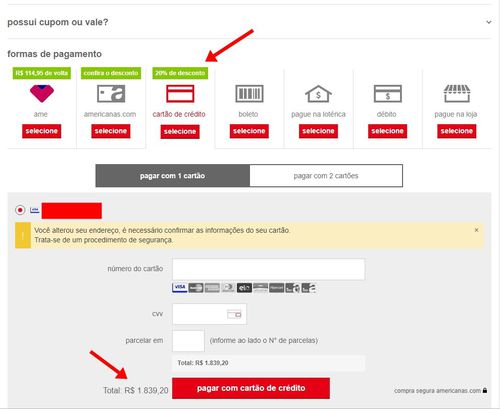
Task: Focus the número do cartão field
Action: tap(269, 269)
